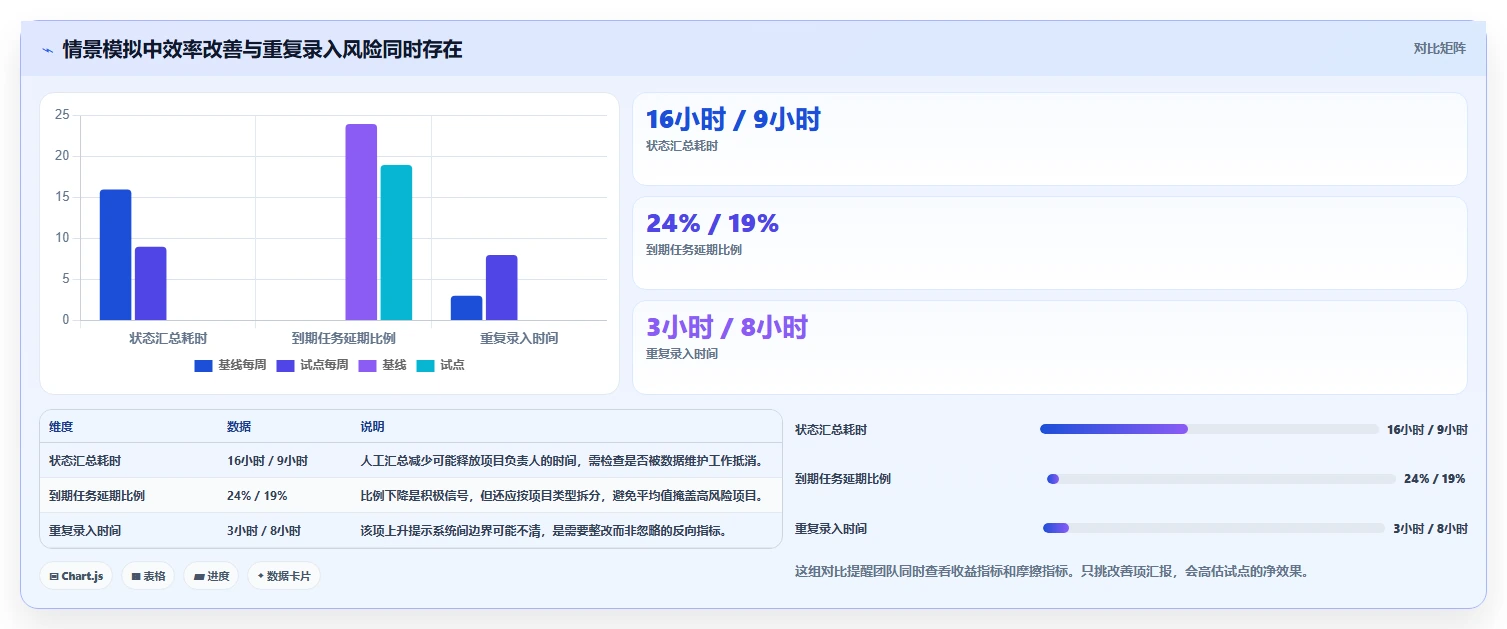Click the 状态汇总耗时 chart axis label
Image resolution: width=1507 pixels, height=629 pixels.
pos(168,338)
